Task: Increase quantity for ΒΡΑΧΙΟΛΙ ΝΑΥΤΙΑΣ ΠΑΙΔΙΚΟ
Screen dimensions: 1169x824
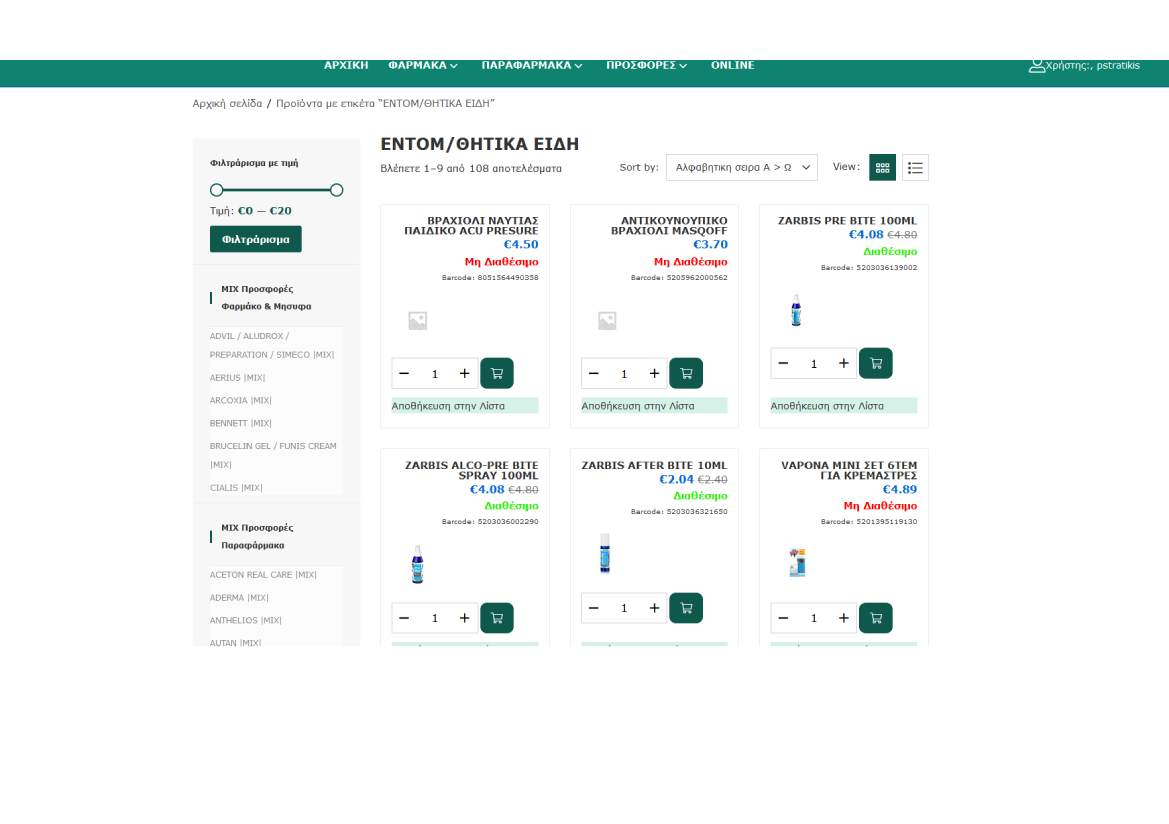Action: tap(464, 373)
